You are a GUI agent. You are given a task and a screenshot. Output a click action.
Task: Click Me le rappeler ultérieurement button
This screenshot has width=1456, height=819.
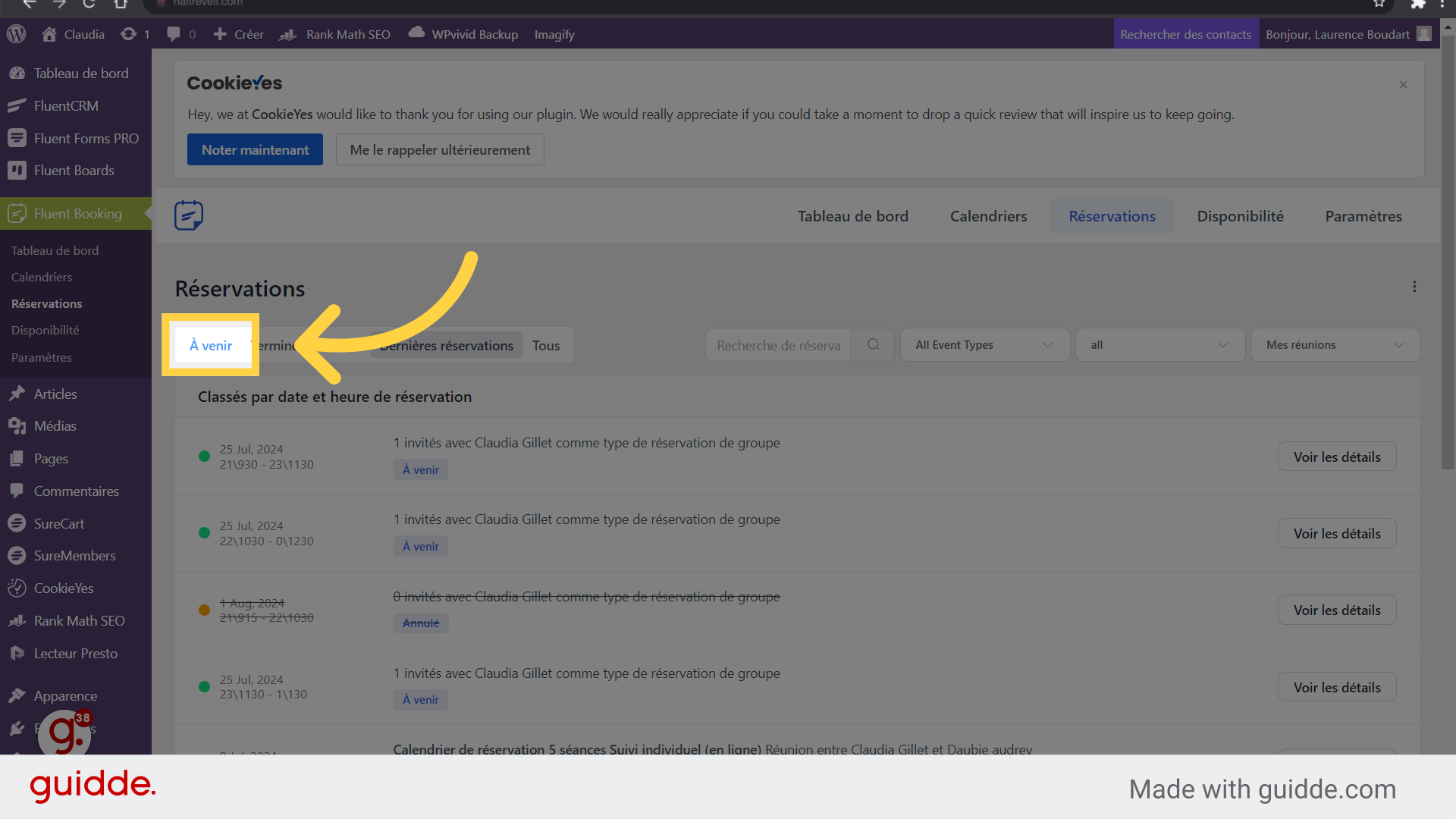click(440, 149)
